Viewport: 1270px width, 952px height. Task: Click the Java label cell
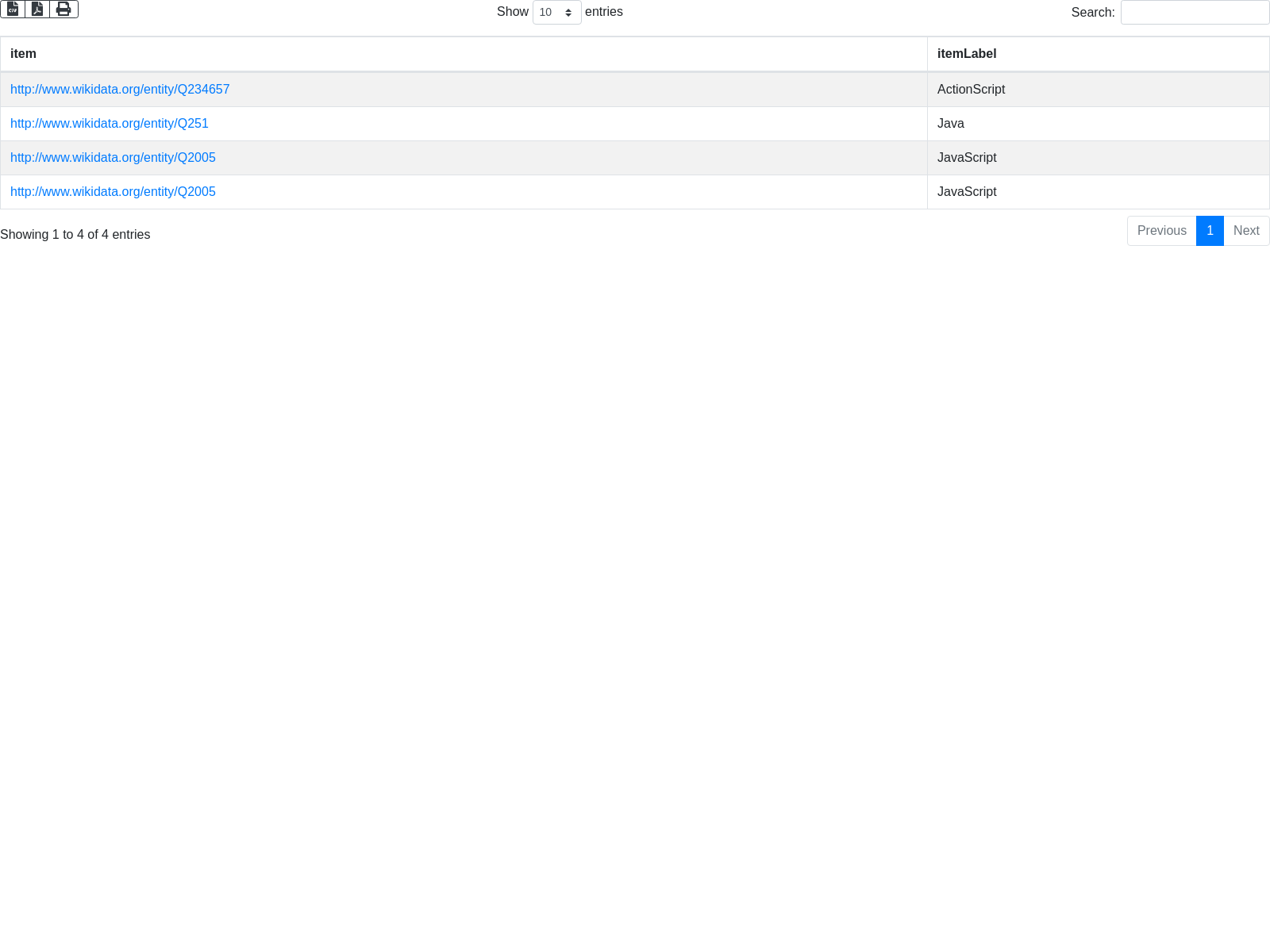pos(951,124)
